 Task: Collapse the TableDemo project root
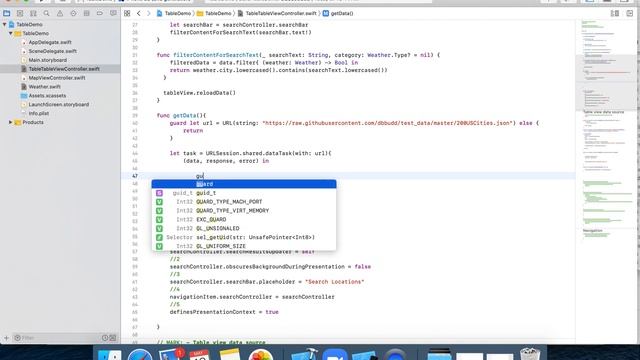pos(4,24)
